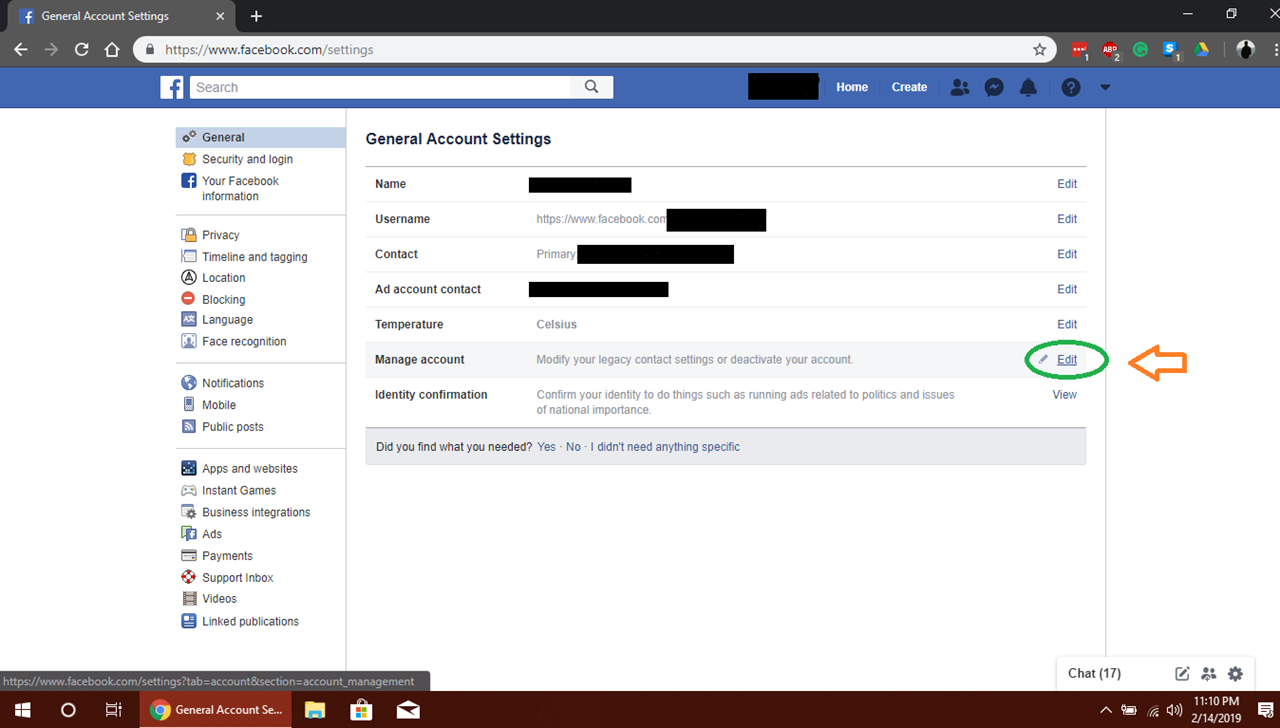Open Instant Games settings
Viewport: 1280px width, 728px height.
[239, 491]
